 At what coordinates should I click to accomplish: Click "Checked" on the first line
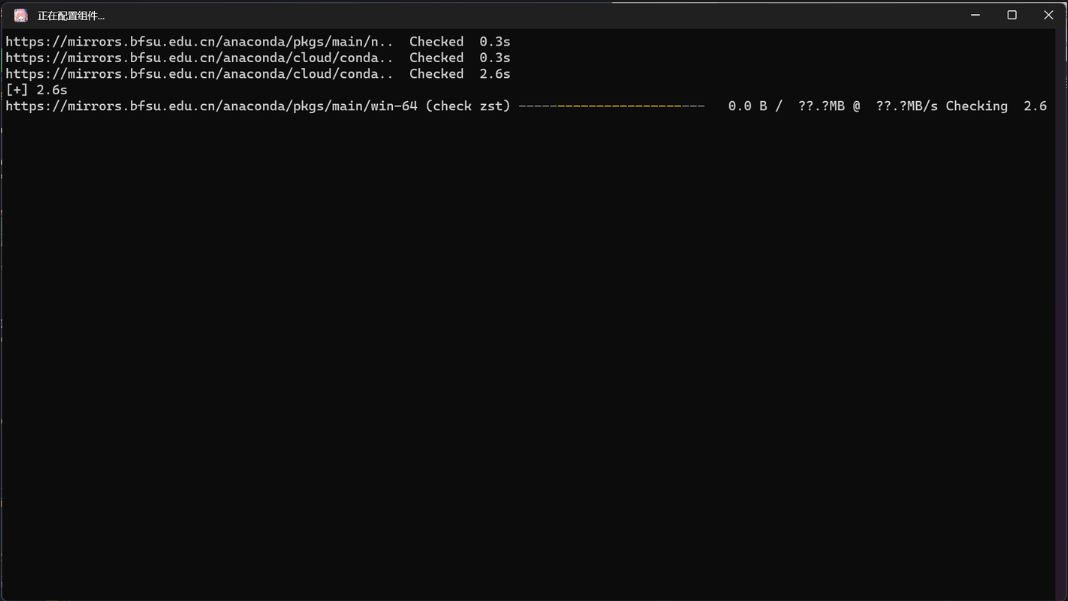[x=436, y=42]
